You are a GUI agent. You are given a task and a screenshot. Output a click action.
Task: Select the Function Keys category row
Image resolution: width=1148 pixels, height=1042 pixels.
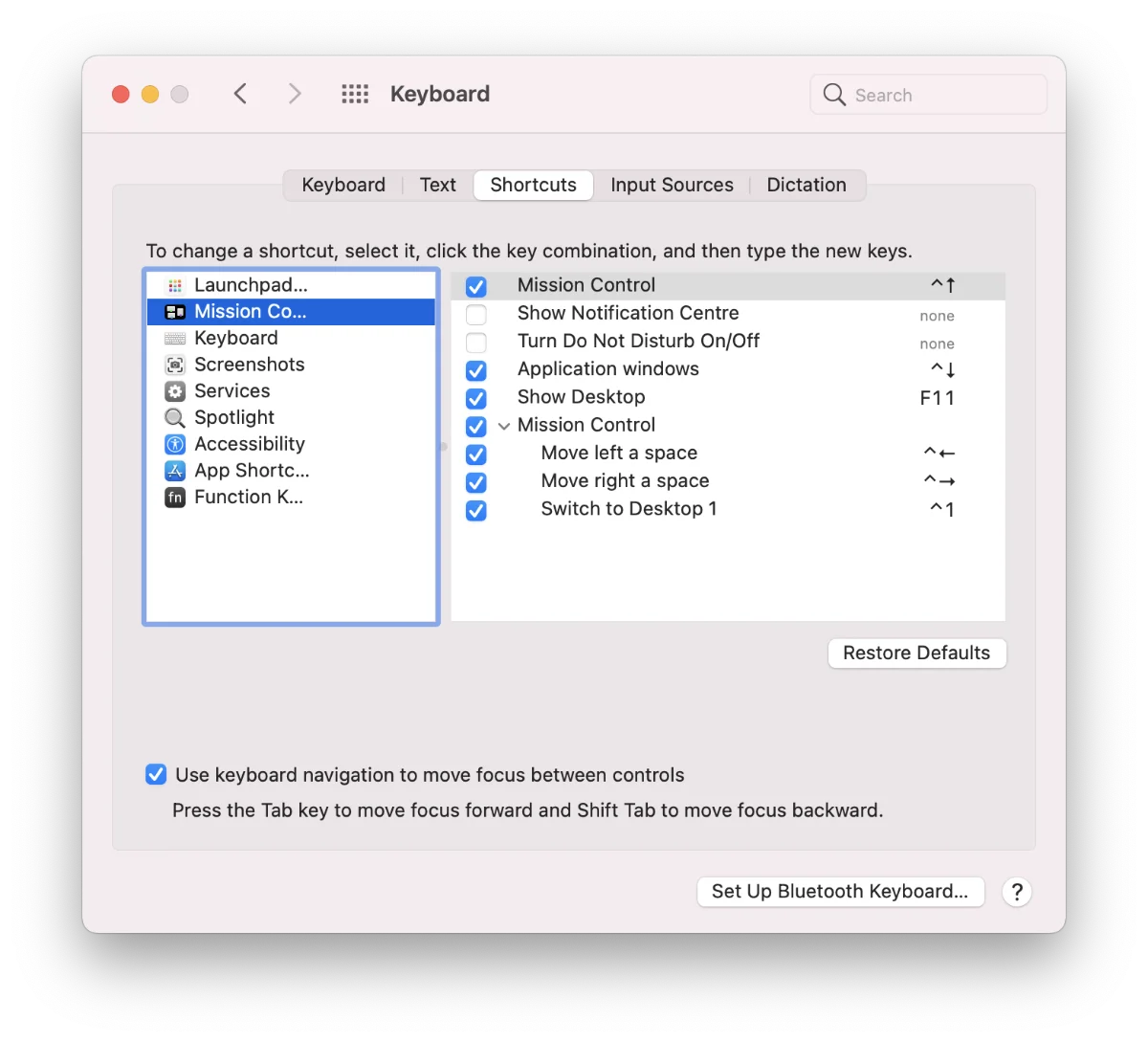291,498
